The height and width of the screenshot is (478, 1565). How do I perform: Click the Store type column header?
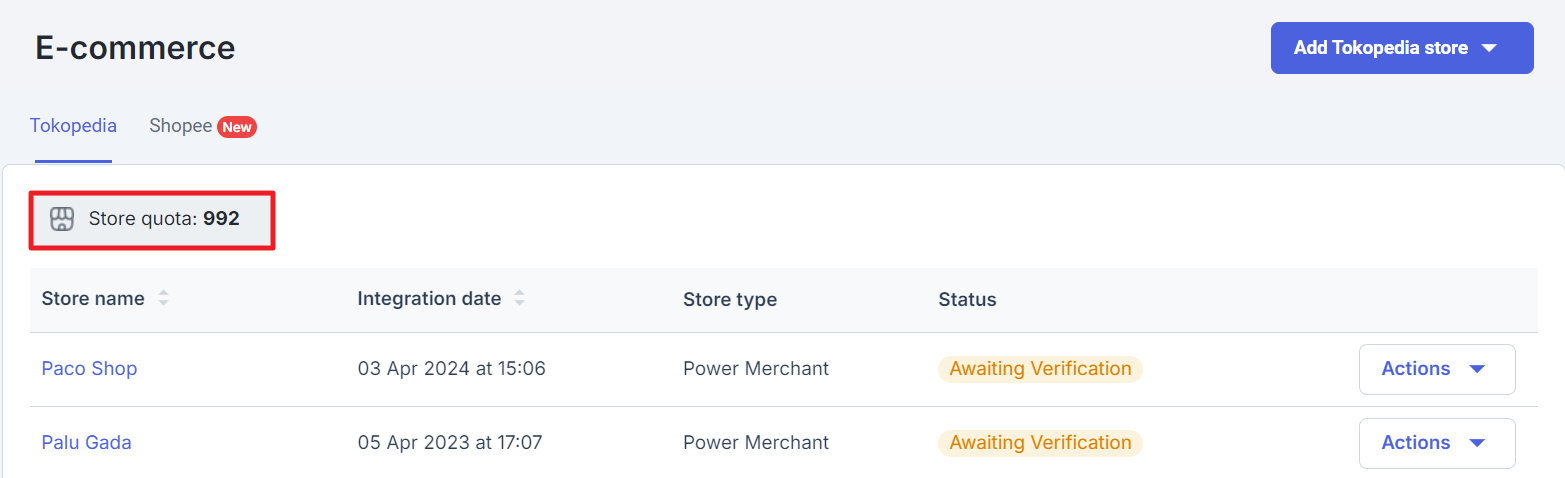tap(730, 299)
